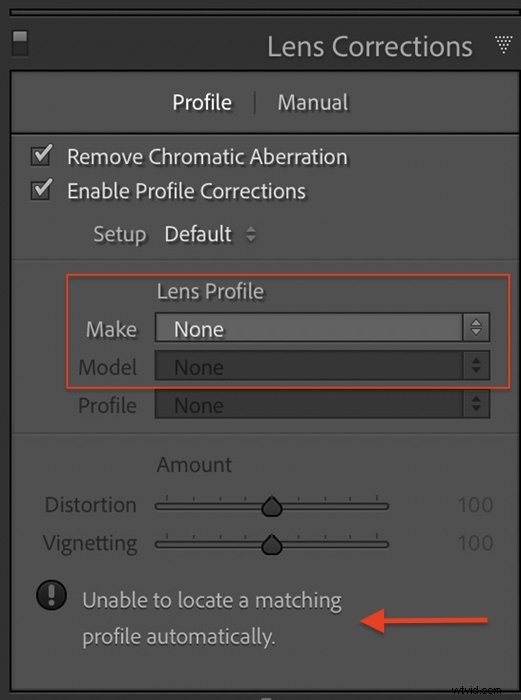Click the Make dropdown stepper arrows
The image size is (521, 700).
click(476, 328)
